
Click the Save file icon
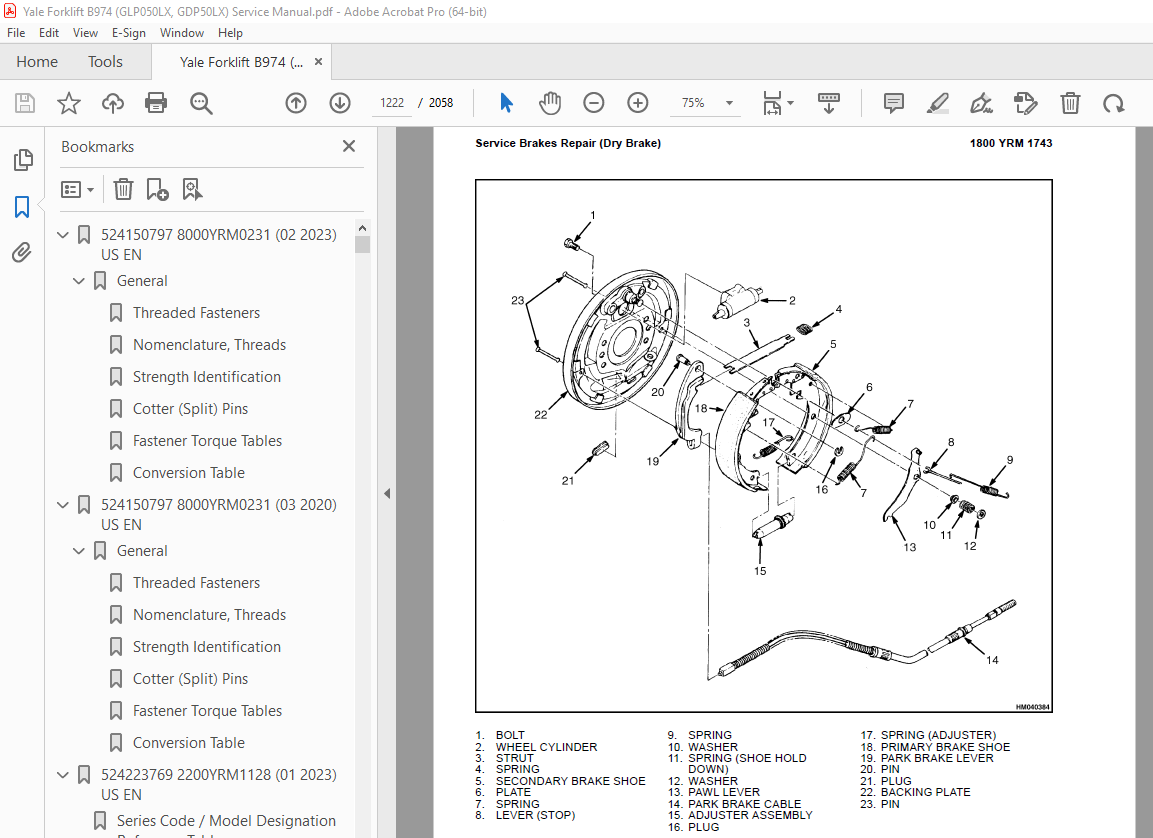point(25,103)
